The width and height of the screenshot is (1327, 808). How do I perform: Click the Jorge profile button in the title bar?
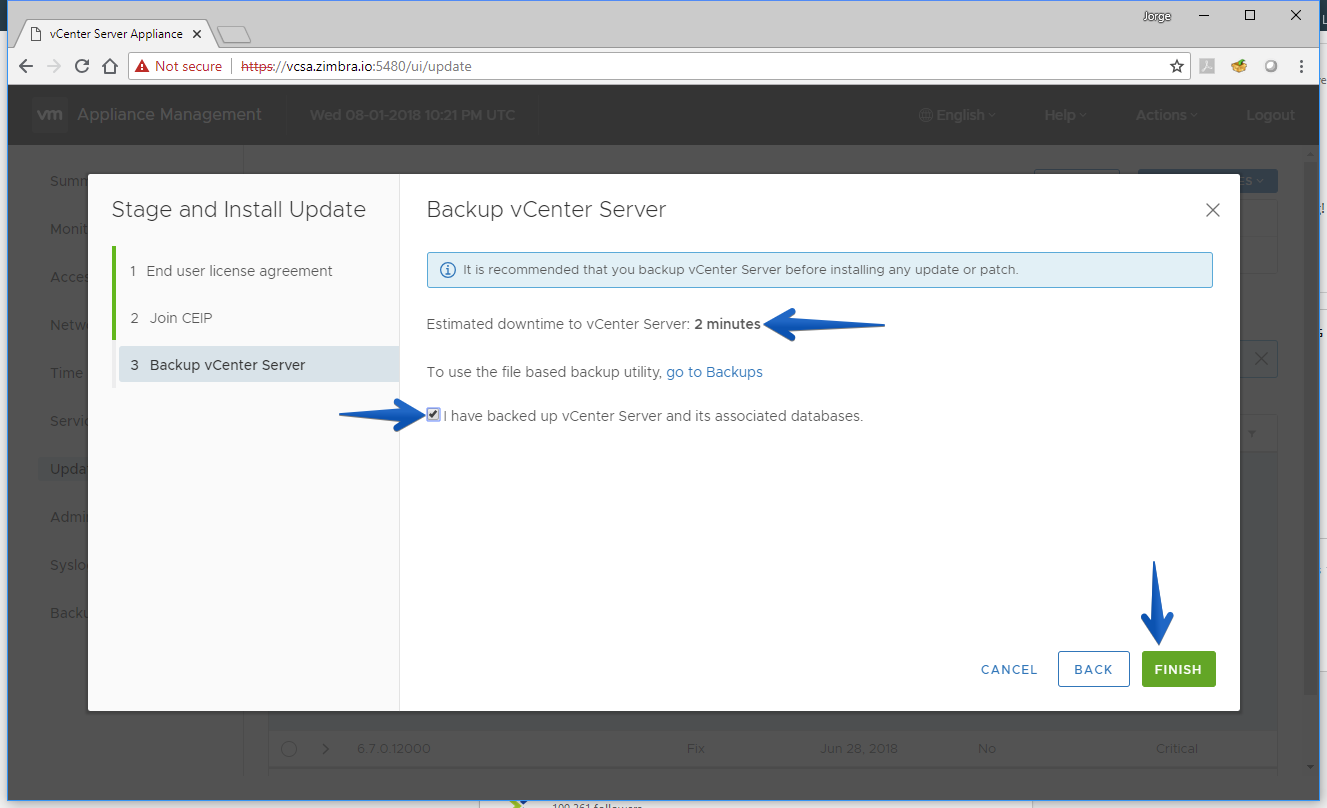click(1157, 16)
